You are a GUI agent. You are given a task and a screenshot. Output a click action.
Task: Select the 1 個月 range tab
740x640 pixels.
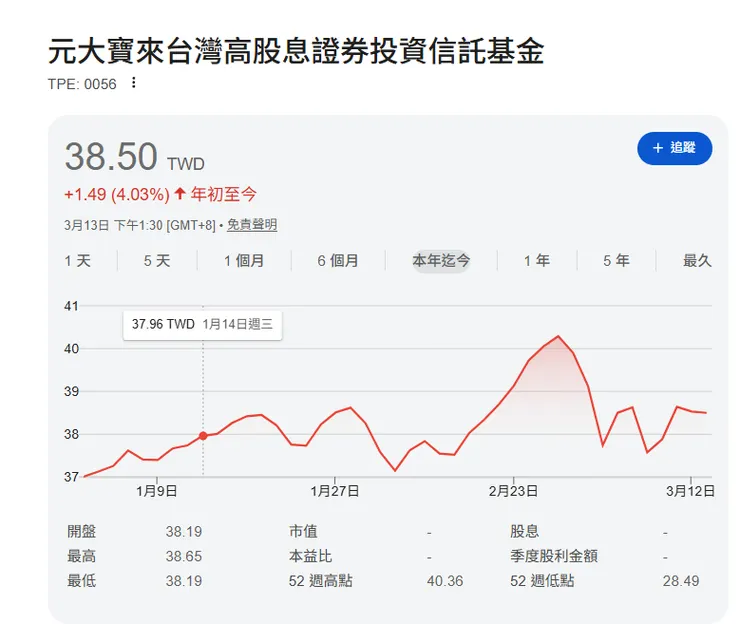click(244, 261)
